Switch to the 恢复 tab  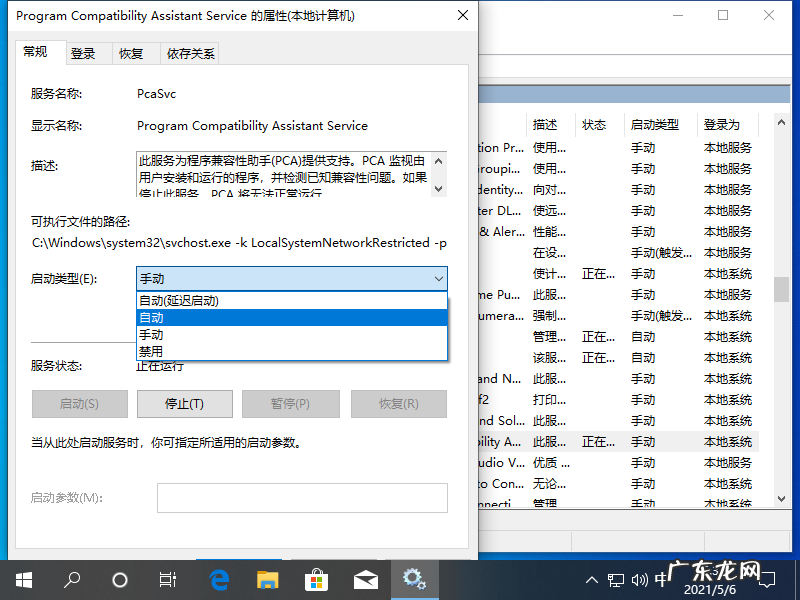(x=131, y=53)
